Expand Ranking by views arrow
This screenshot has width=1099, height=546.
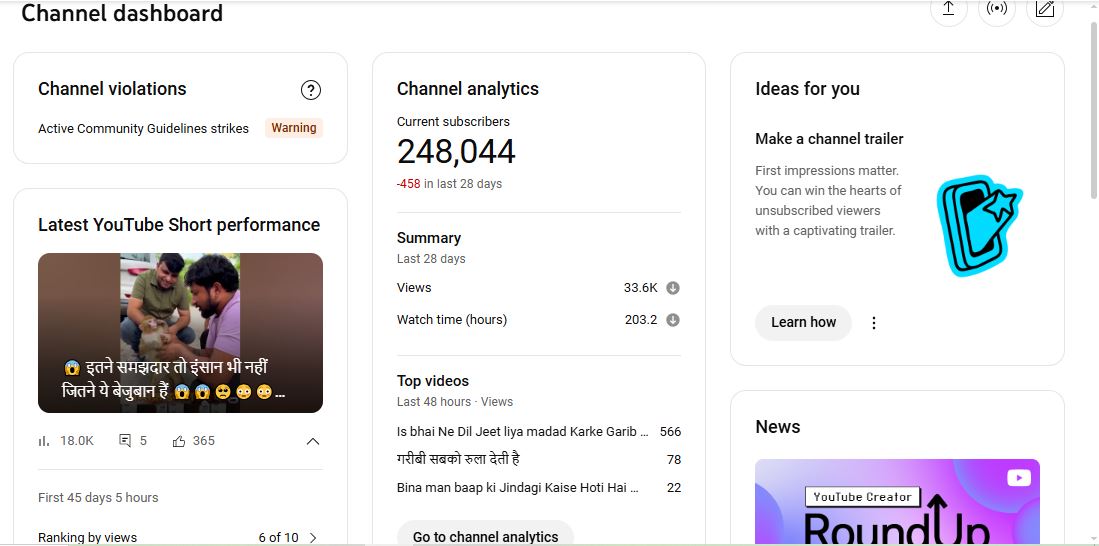click(x=313, y=537)
